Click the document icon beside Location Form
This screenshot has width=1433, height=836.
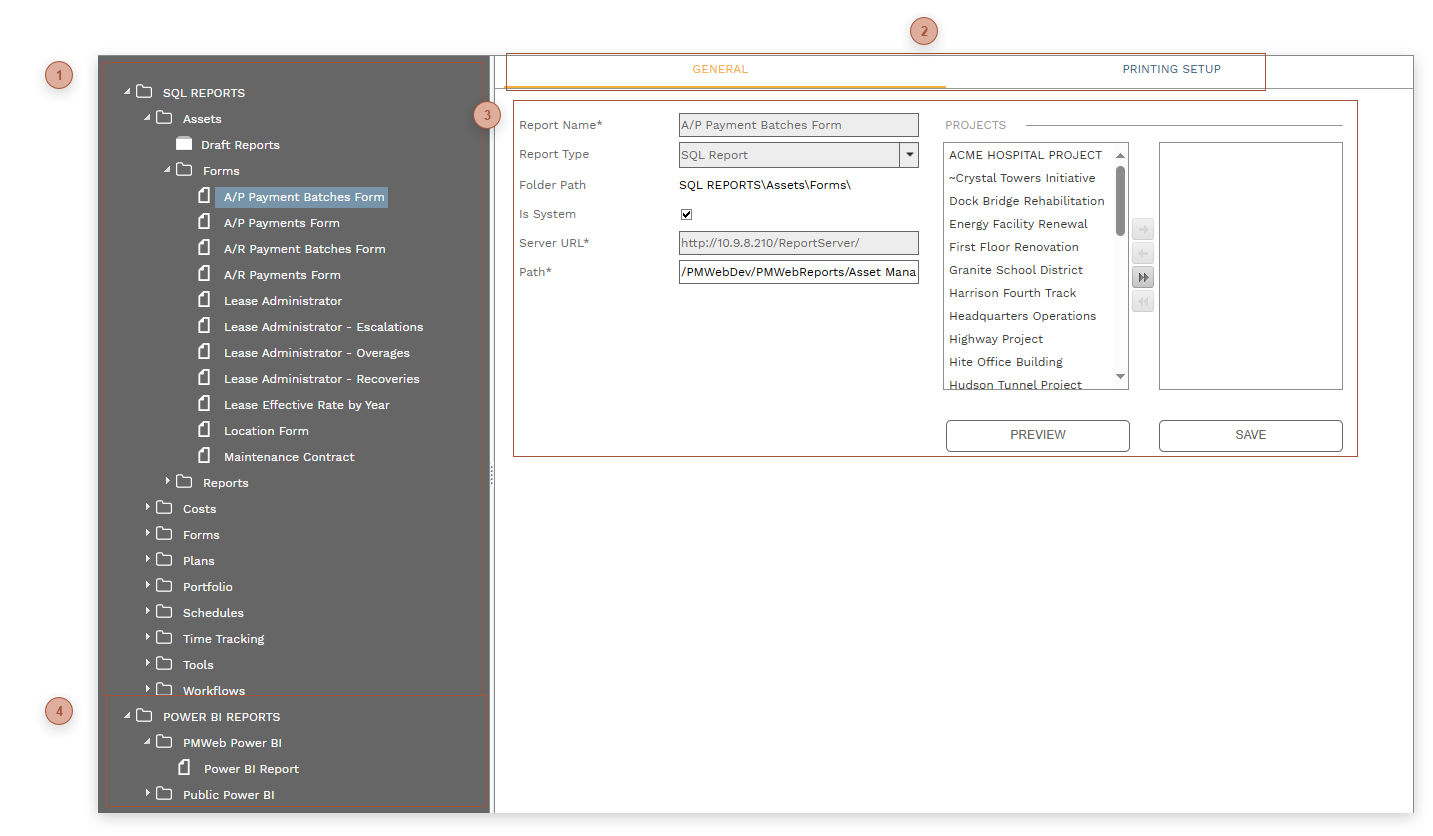tap(204, 430)
